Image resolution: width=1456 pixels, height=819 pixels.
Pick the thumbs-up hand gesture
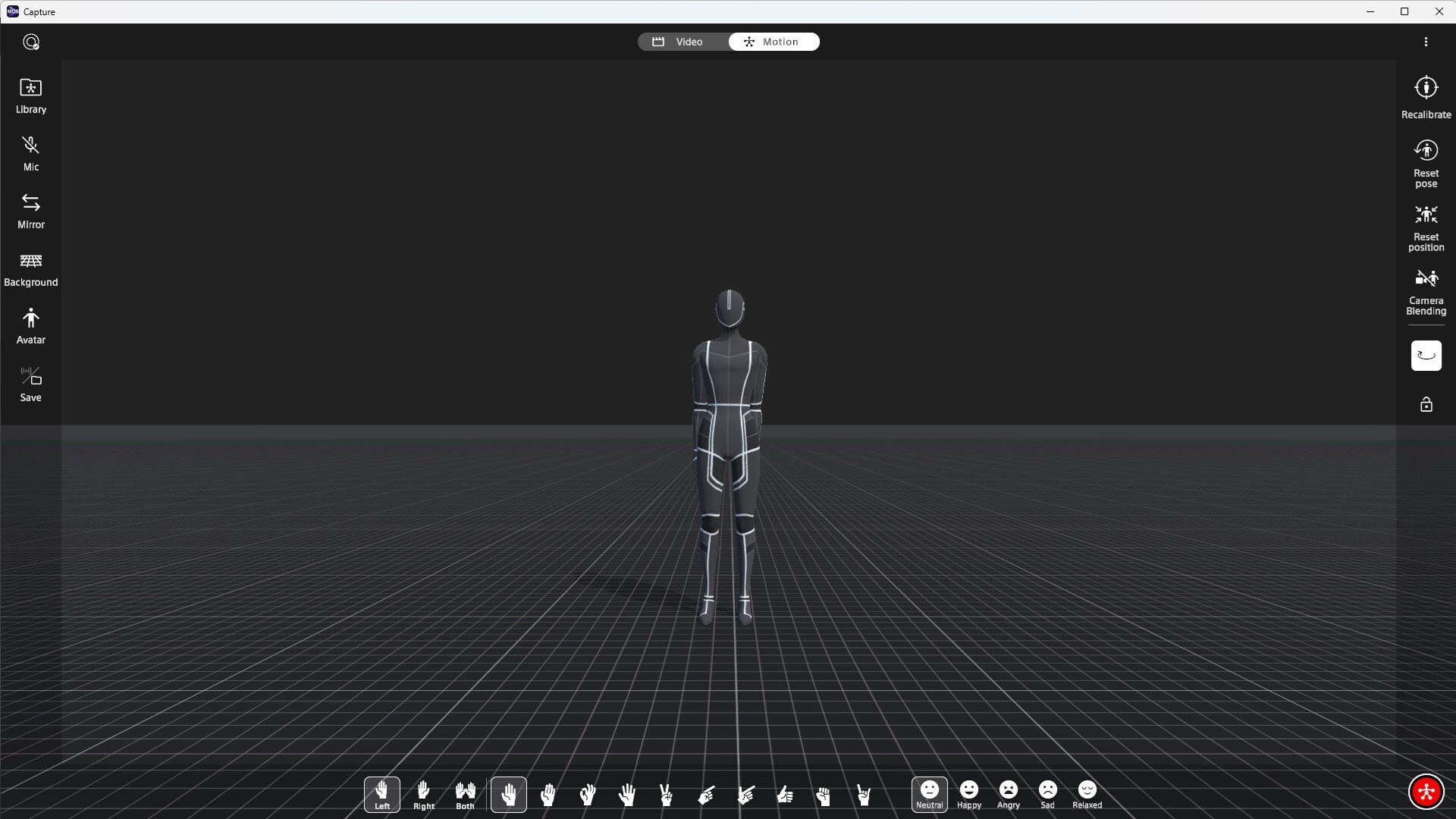784,795
